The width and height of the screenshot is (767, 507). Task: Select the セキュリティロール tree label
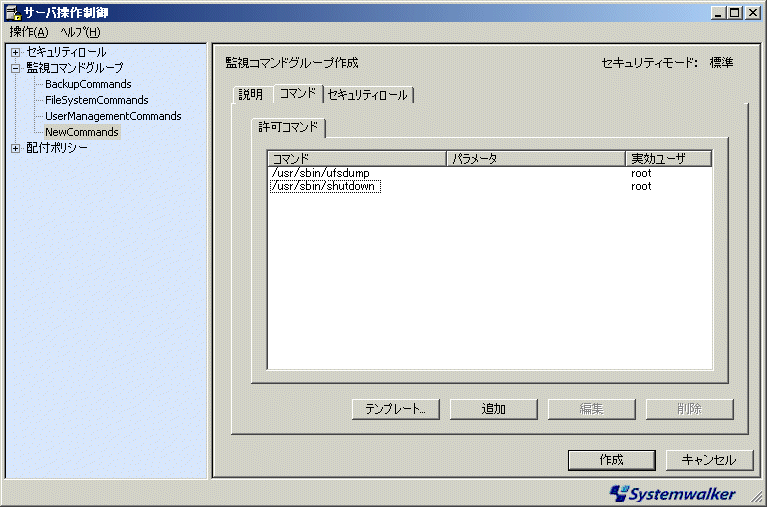tap(67, 52)
